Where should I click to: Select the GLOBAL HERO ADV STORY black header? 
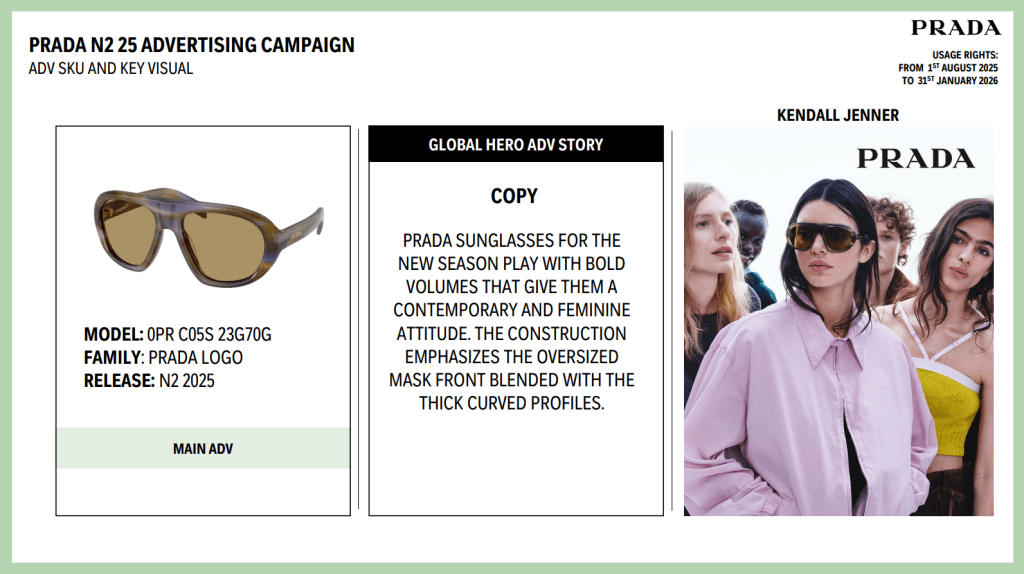tap(516, 145)
